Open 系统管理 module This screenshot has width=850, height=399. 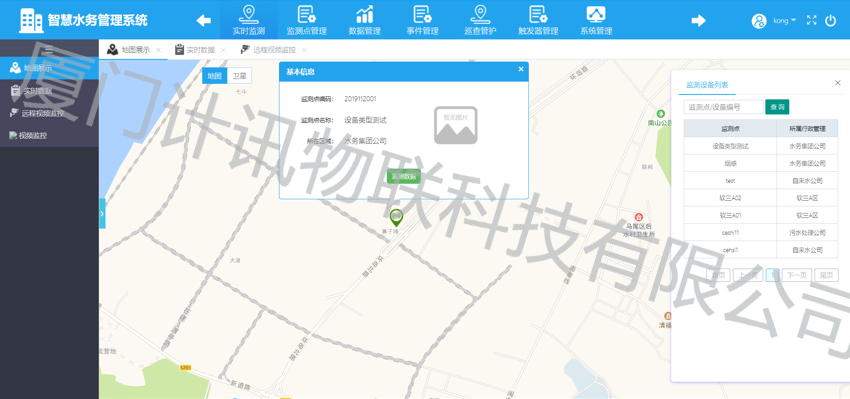pos(596,20)
